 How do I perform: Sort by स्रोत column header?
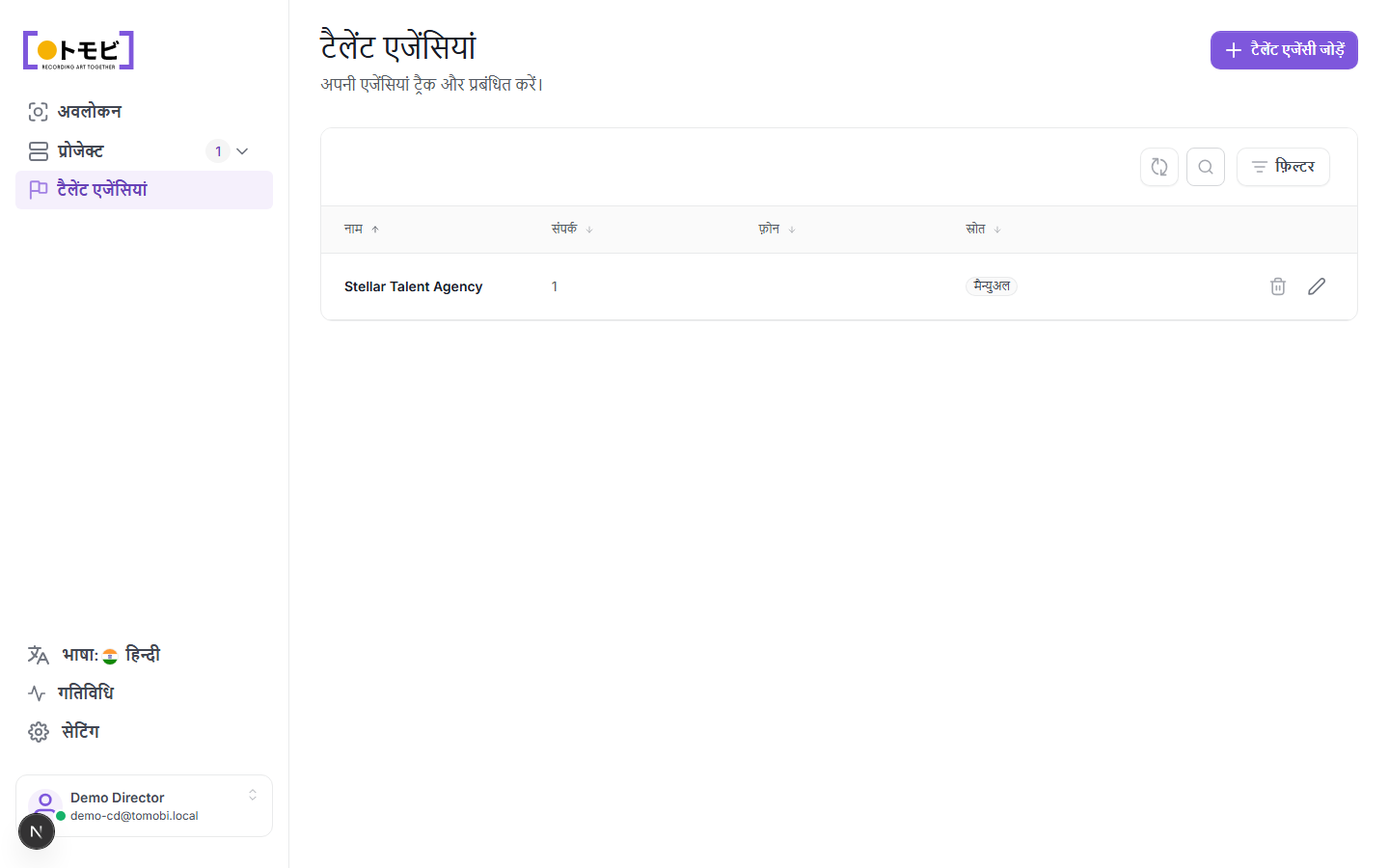pos(983,230)
